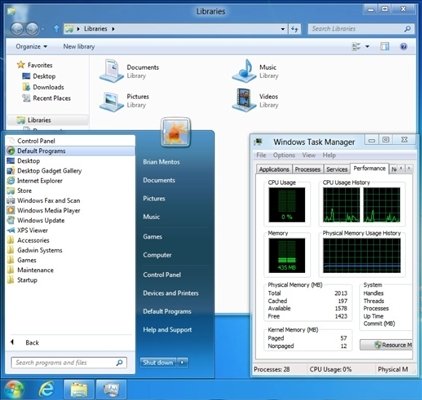Expand the Maintenance folder
Image resolution: width=422 pixels, height=400 pixels.
(x=70, y=270)
